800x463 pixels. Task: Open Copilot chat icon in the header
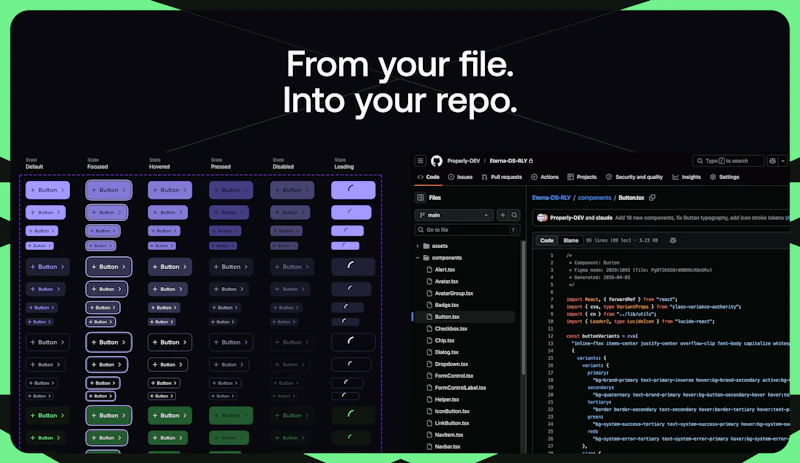pyautogui.click(x=772, y=161)
